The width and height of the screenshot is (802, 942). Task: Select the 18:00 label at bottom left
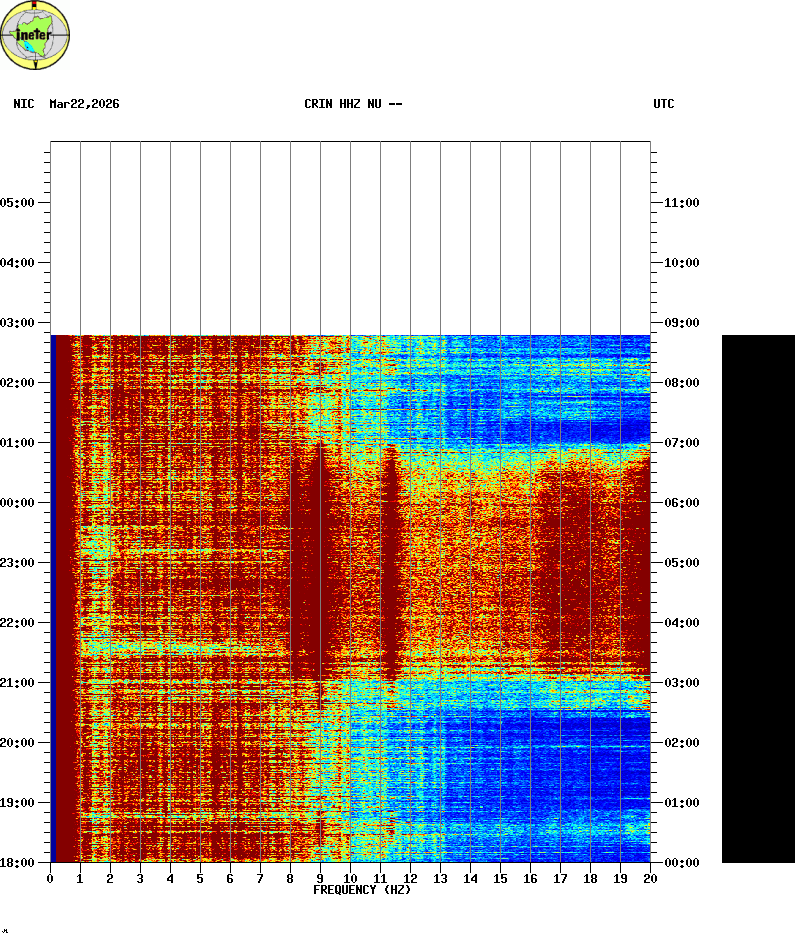19,863
